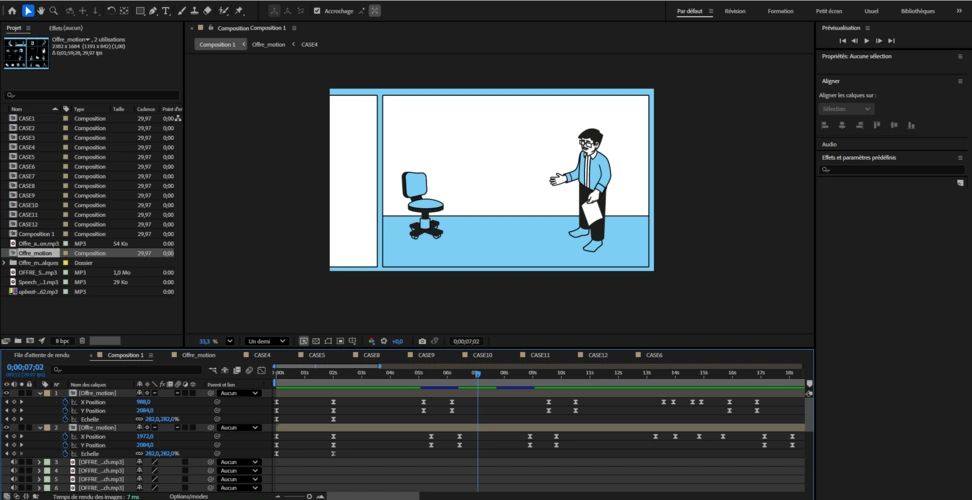The width and height of the screenshot is (972, 500).
Task: Navigate to Offre_motion in the composition breadcrumb
Action: (x=268, y=45)
